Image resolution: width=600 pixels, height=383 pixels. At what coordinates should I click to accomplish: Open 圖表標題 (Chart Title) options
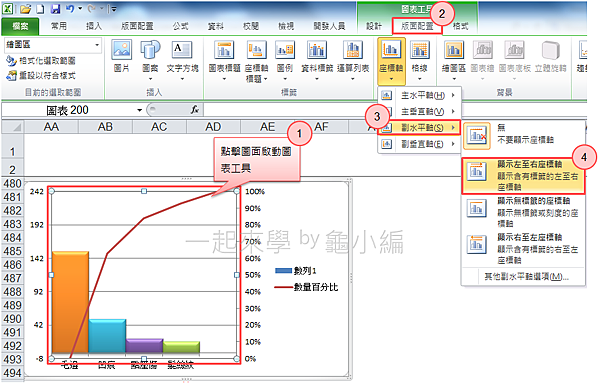click(224, 60)
